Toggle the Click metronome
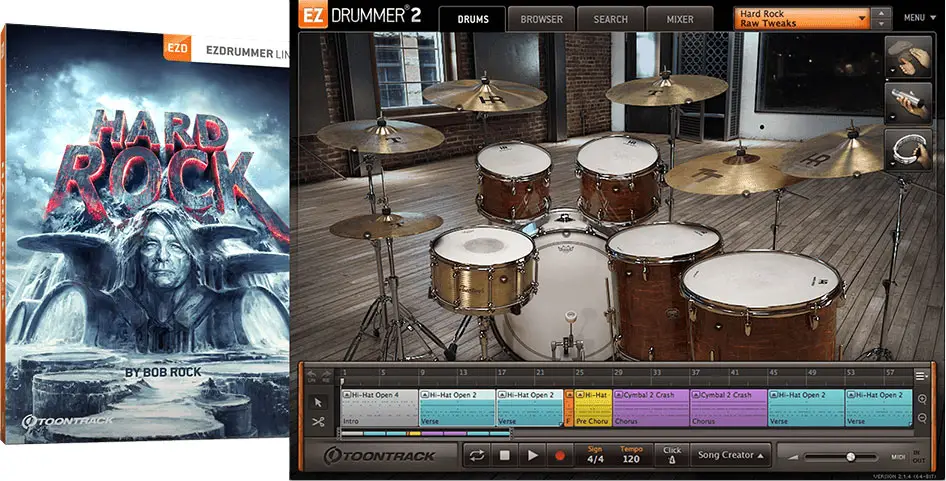The height and width of the screenshot is (481, 946). 671,455
